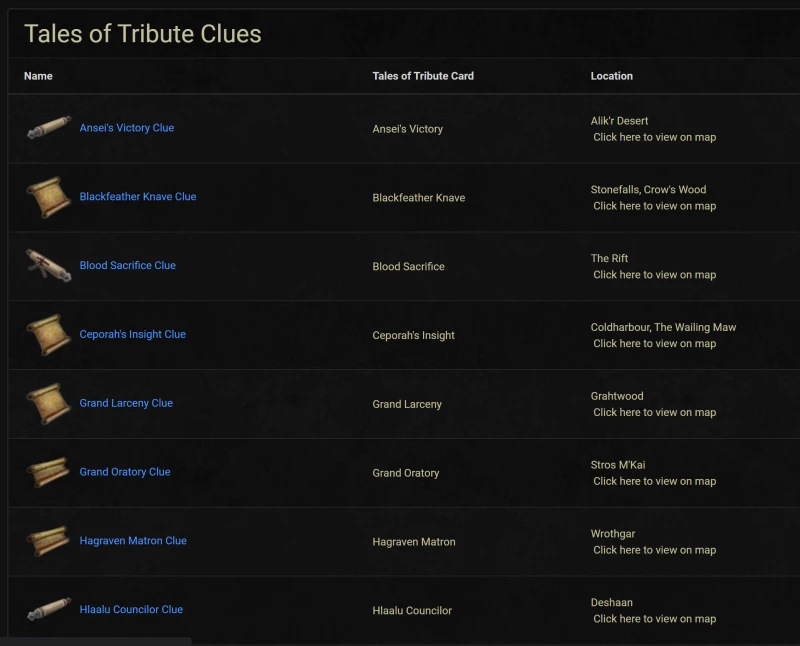
Task: Click the Grand Larceny Clue parchment icon
Action: [49, 404]
